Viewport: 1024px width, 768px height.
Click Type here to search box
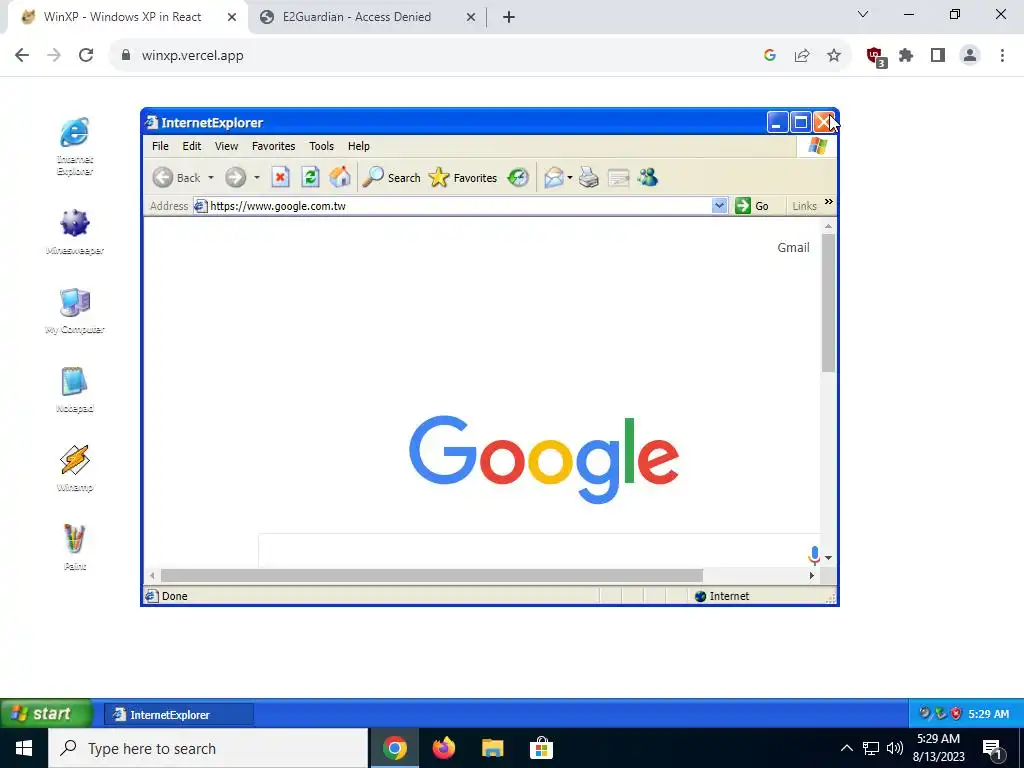click(208, 748)
